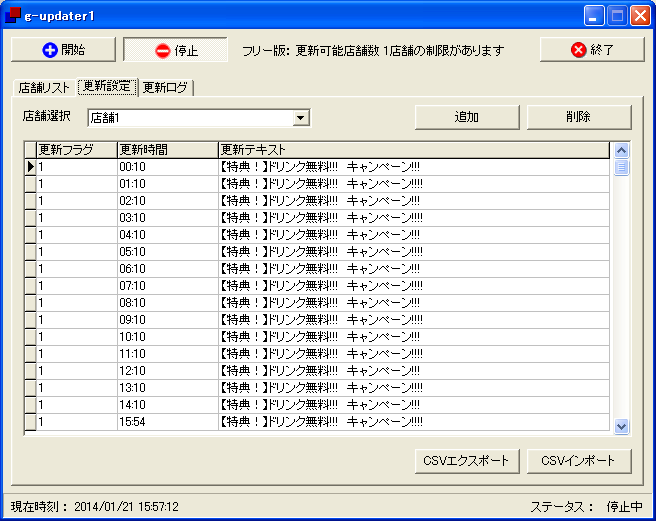Click the vertical scrollbar thumb
The image size is (656, 521).
pyautogui.click(x=622, y=167)
